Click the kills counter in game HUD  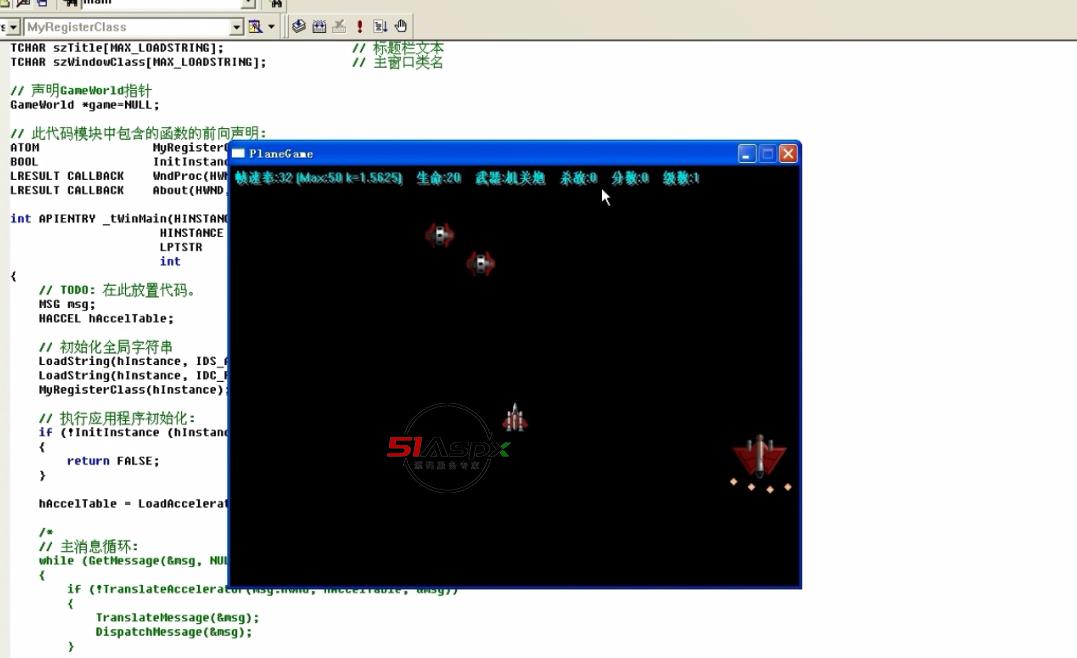pos(578,178)
